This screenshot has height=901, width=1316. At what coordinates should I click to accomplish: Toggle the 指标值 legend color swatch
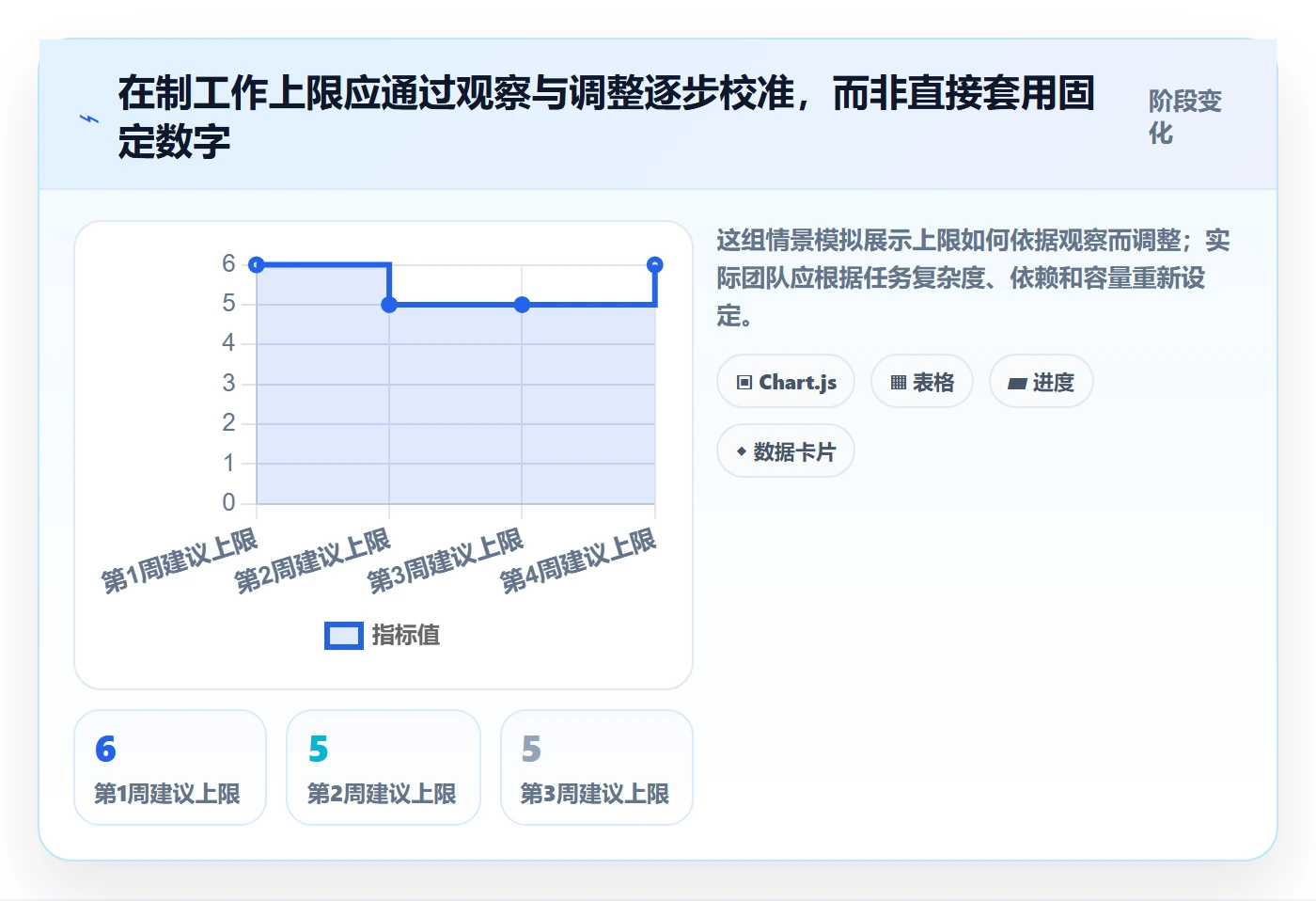point(343,636)
